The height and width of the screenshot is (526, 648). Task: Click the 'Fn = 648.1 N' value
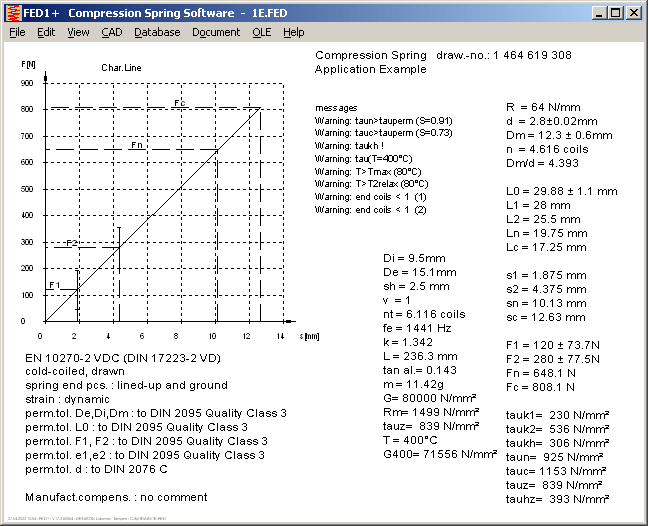coord(541,374)
